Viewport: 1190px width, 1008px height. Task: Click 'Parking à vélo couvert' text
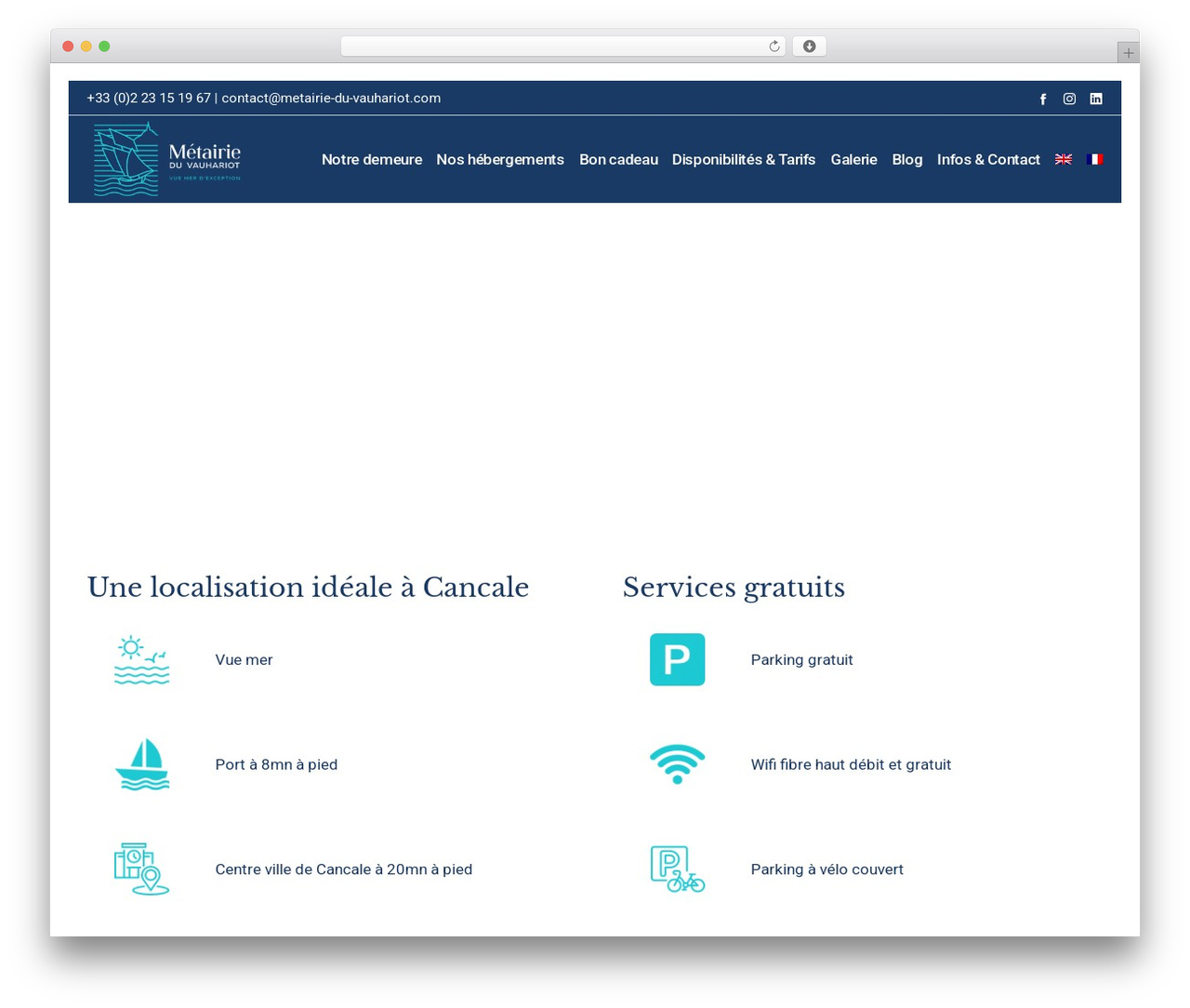pyautogui.click(x=827, y=869)
